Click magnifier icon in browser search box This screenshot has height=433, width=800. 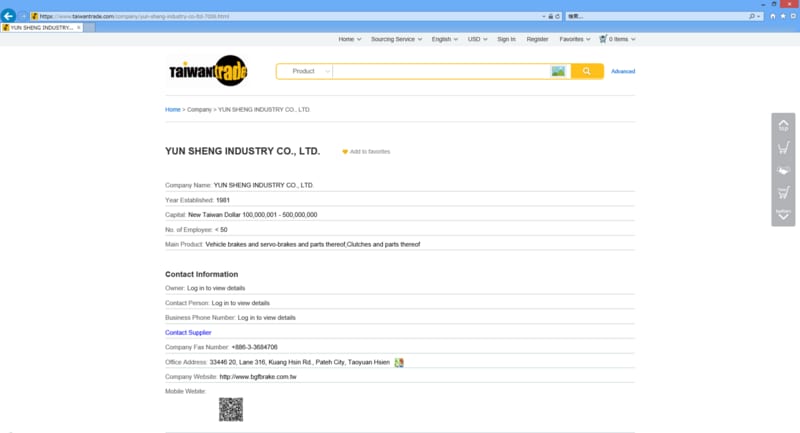point(752,16)
